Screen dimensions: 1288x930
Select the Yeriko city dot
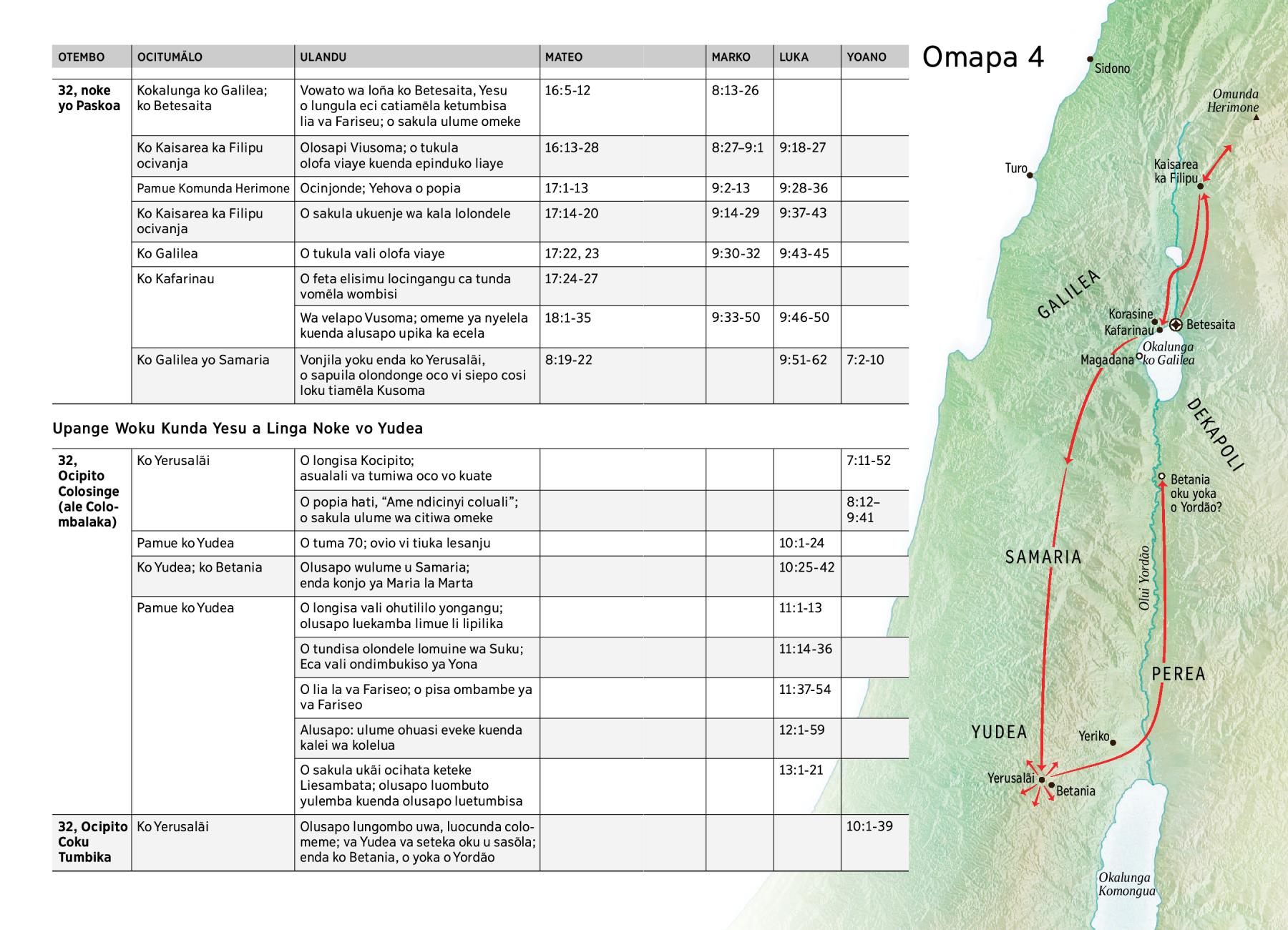1113,742
